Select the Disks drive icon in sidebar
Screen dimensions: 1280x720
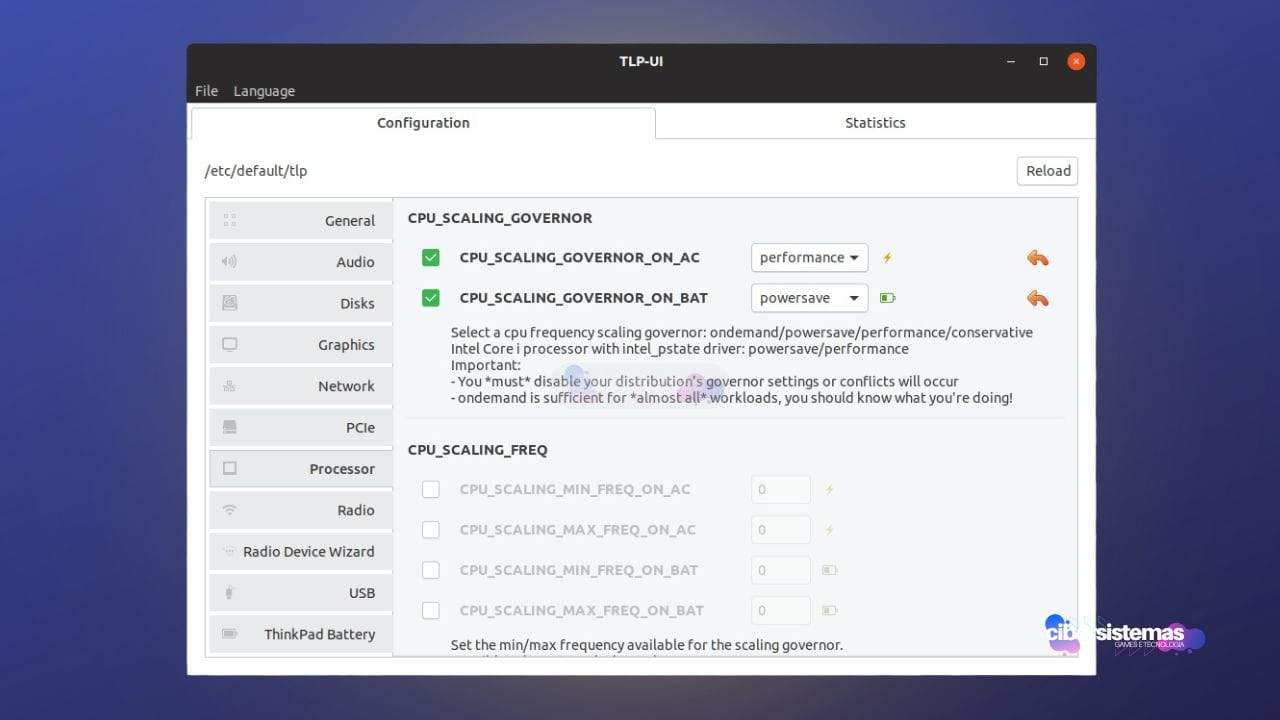point(230,303)
